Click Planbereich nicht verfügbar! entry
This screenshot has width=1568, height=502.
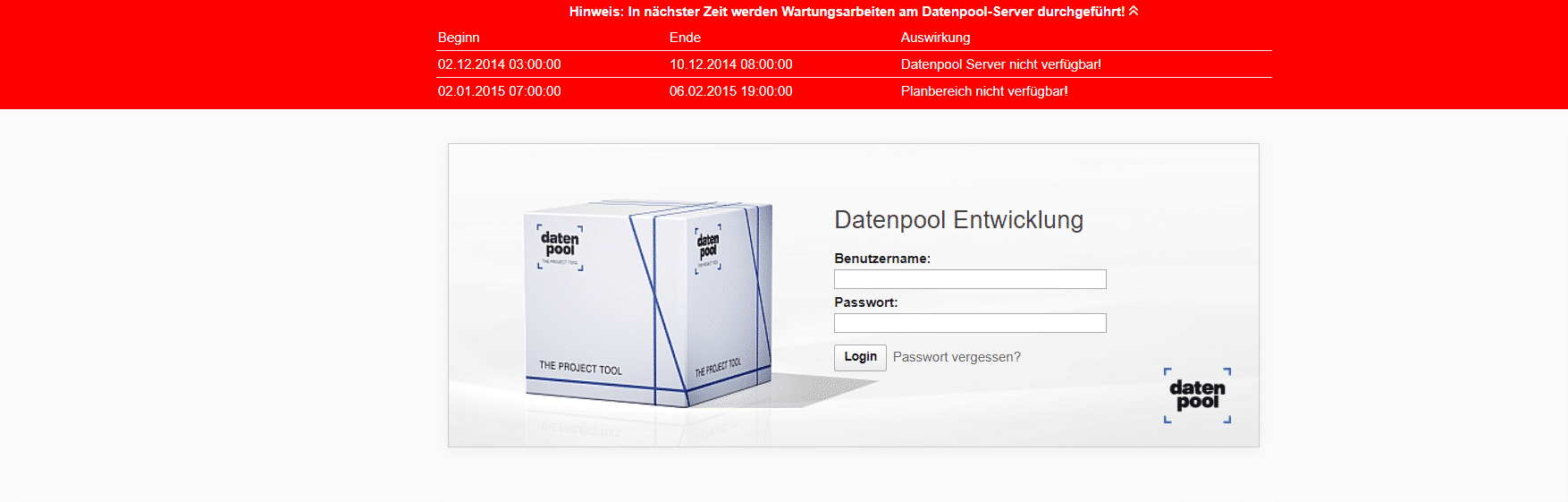tap(984, 91)
